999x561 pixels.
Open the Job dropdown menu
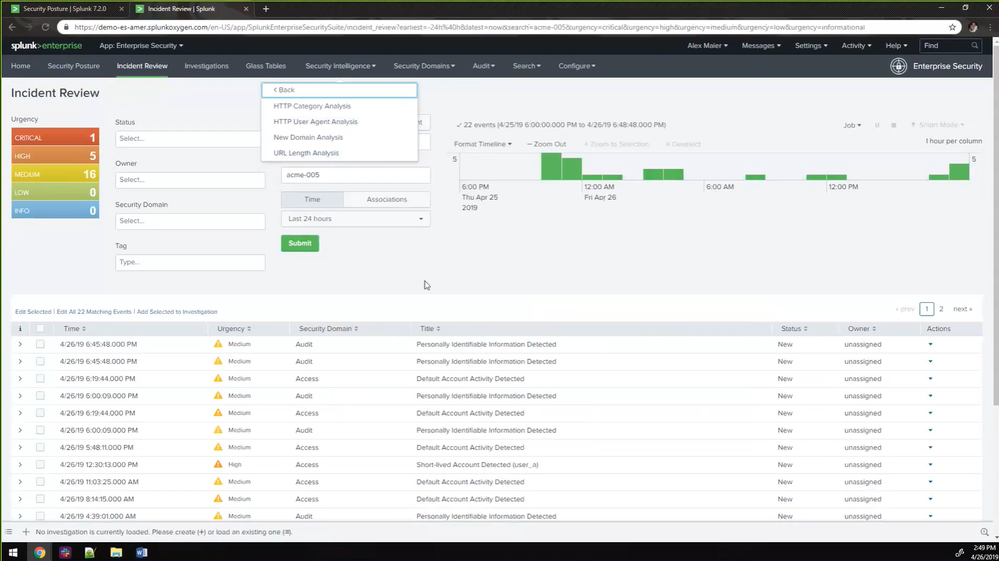[852, 125]
